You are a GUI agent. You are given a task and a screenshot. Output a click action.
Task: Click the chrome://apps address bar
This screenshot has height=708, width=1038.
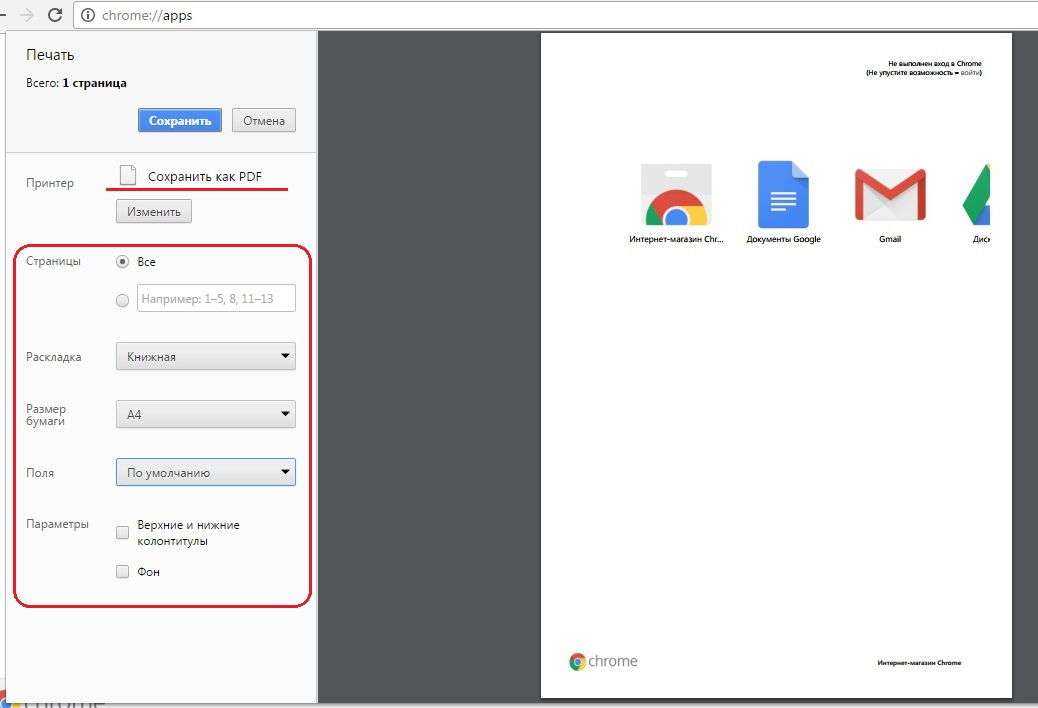click(x=556, y=15)
